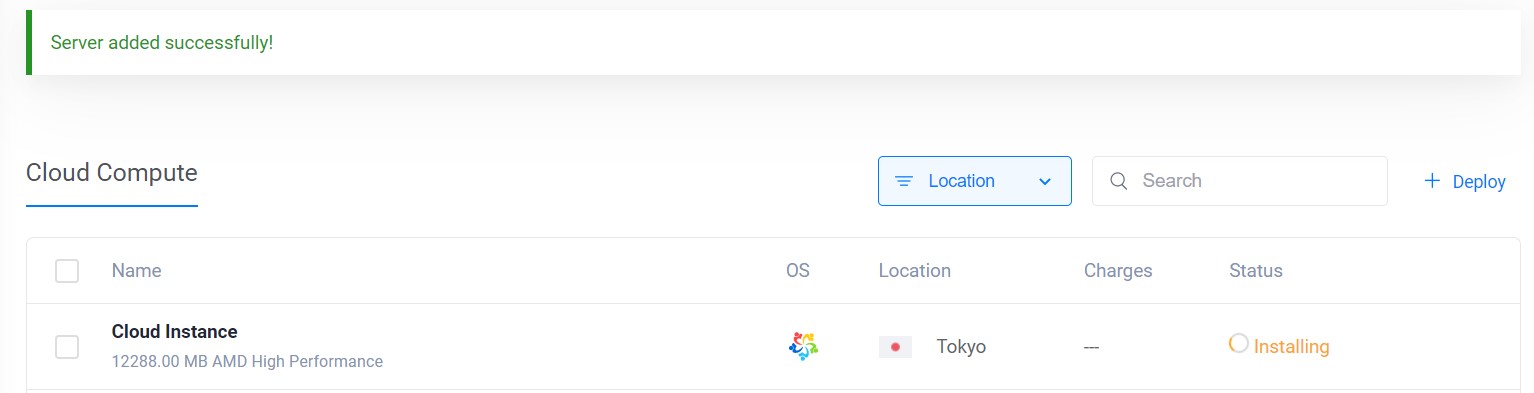Screen dimensions: 1534x393
Task: Click the Japan flag icon
Action: point(895,347)
